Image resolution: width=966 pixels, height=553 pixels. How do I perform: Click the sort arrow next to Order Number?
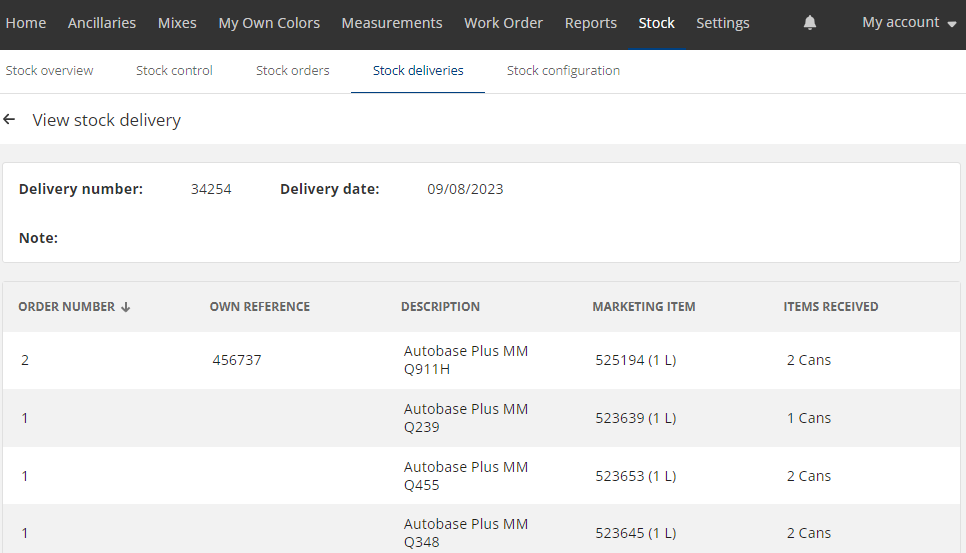(126, 307)
